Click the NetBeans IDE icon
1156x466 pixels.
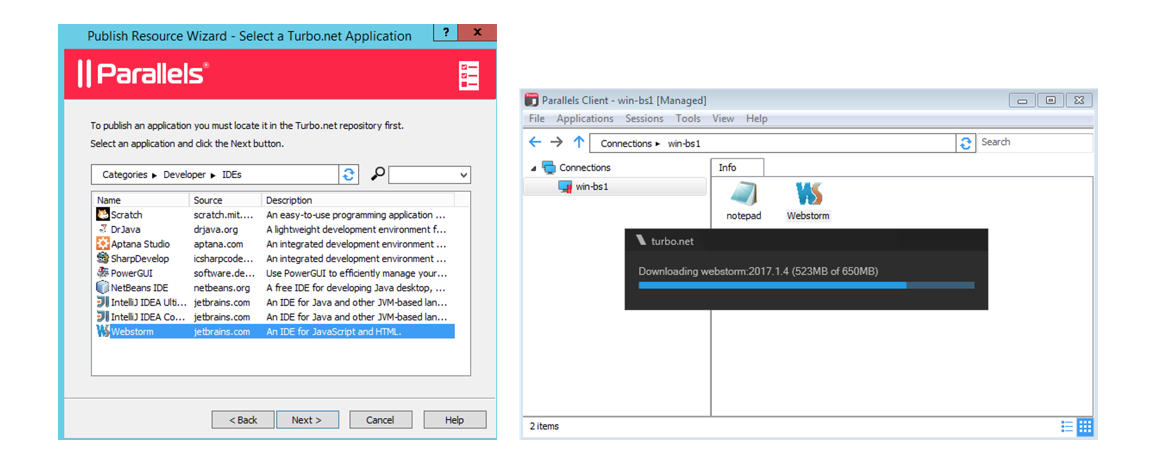[x=103, y=288]
